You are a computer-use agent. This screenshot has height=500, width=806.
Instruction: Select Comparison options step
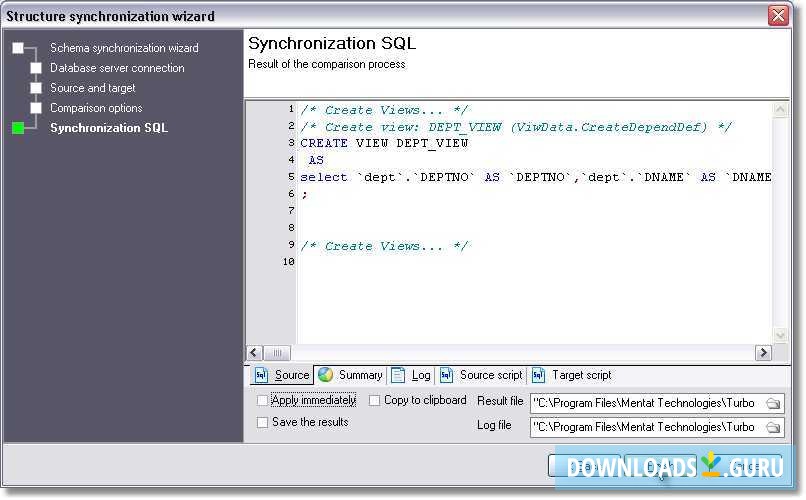(x=96, y=108)
